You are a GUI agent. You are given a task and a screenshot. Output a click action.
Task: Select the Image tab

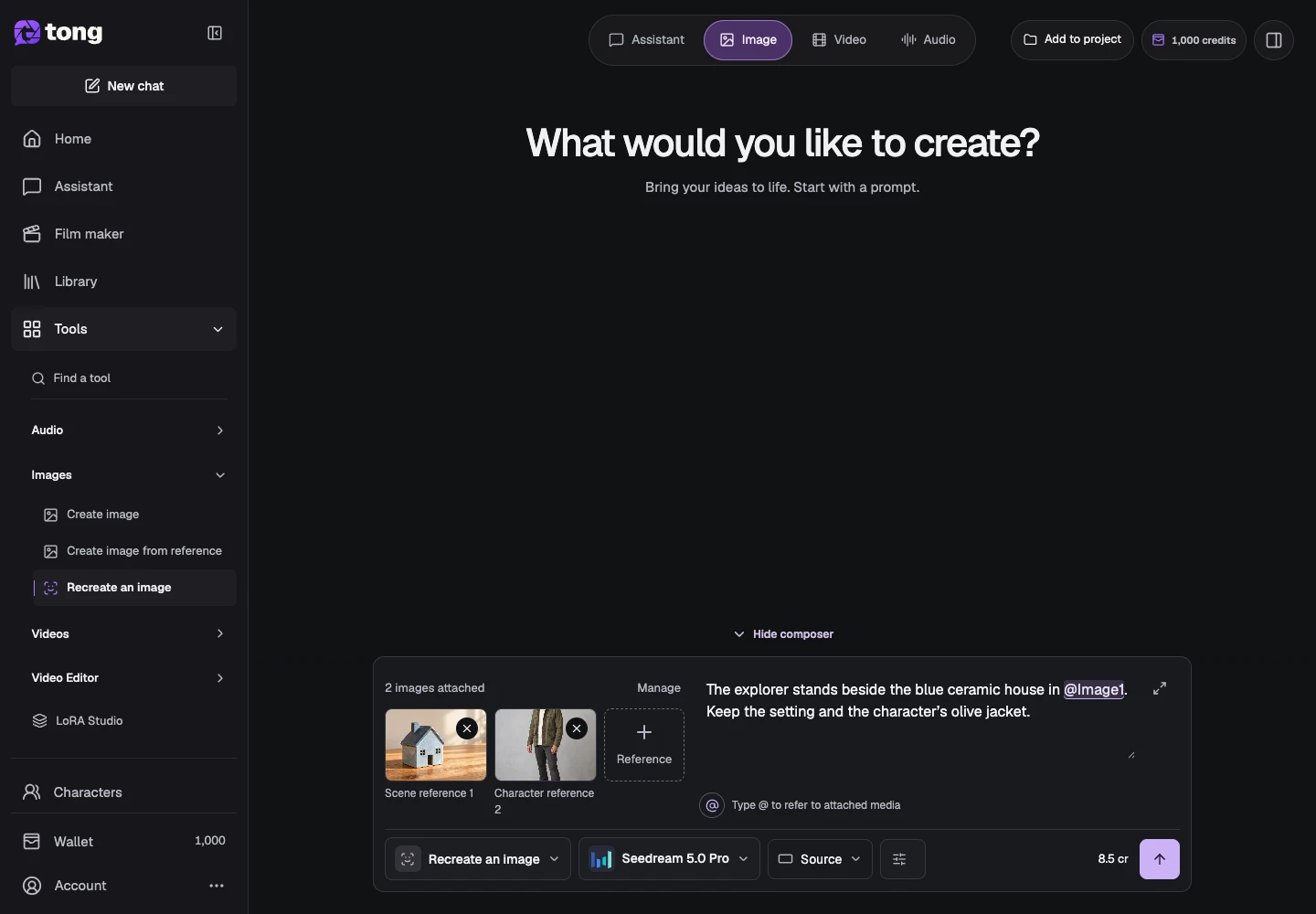pyautogui.click(x=748, y=40)
